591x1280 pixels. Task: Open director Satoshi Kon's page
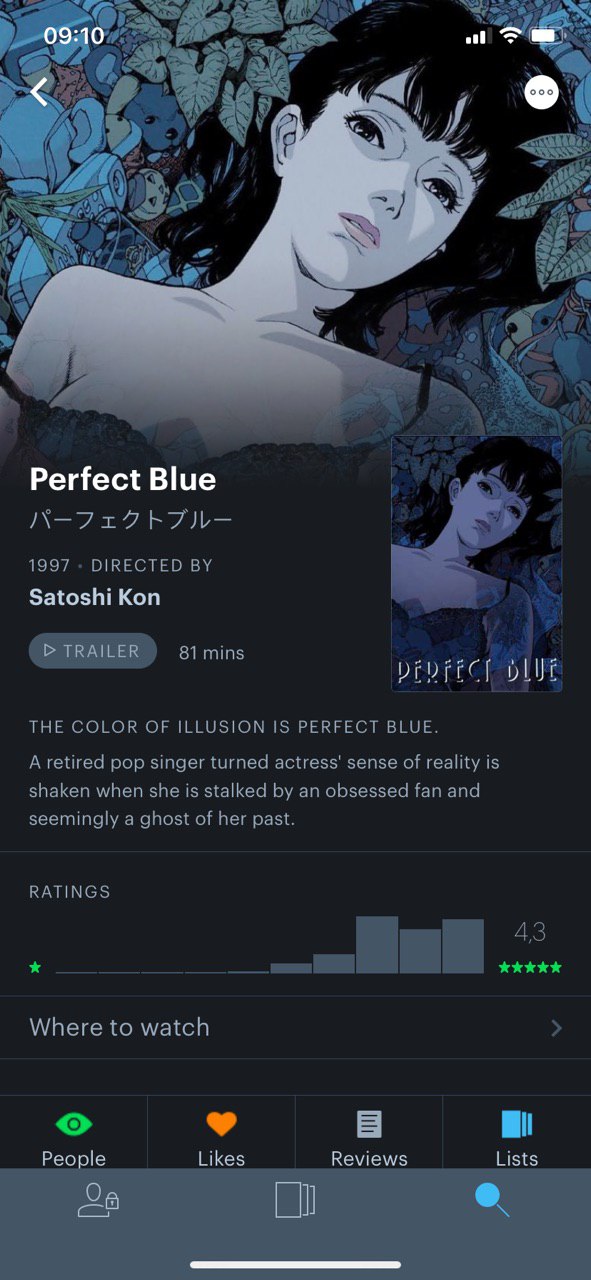(95, 597)
